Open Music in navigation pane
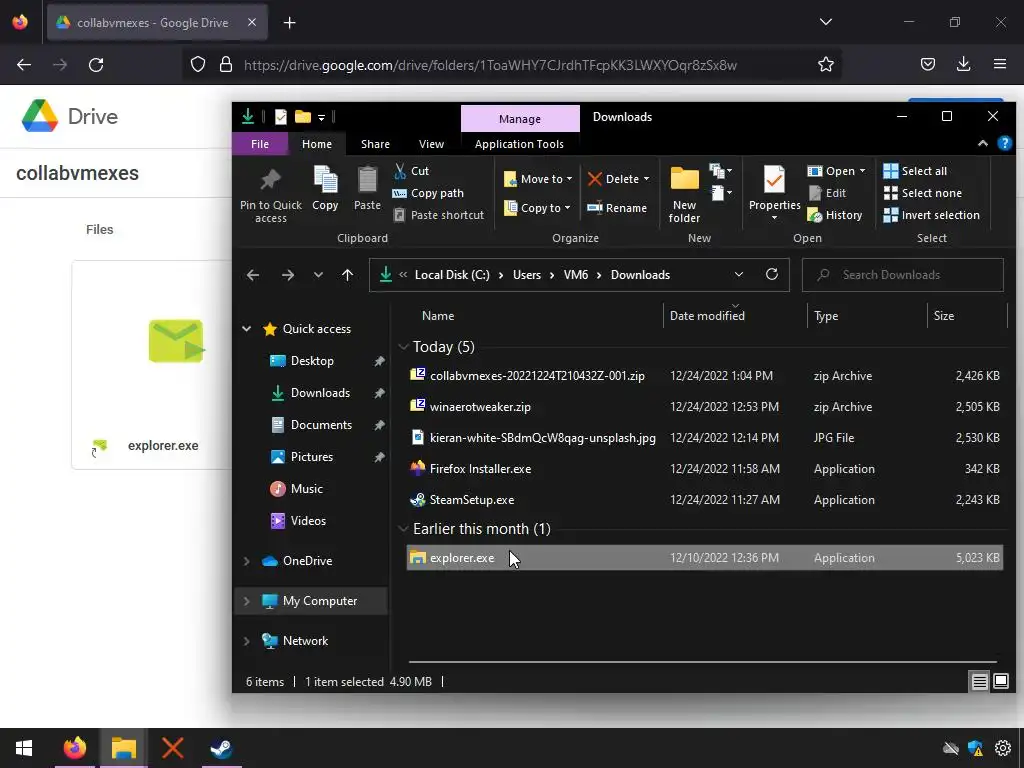The width and height of the screenshot is (1024, 768). (306, 489)
